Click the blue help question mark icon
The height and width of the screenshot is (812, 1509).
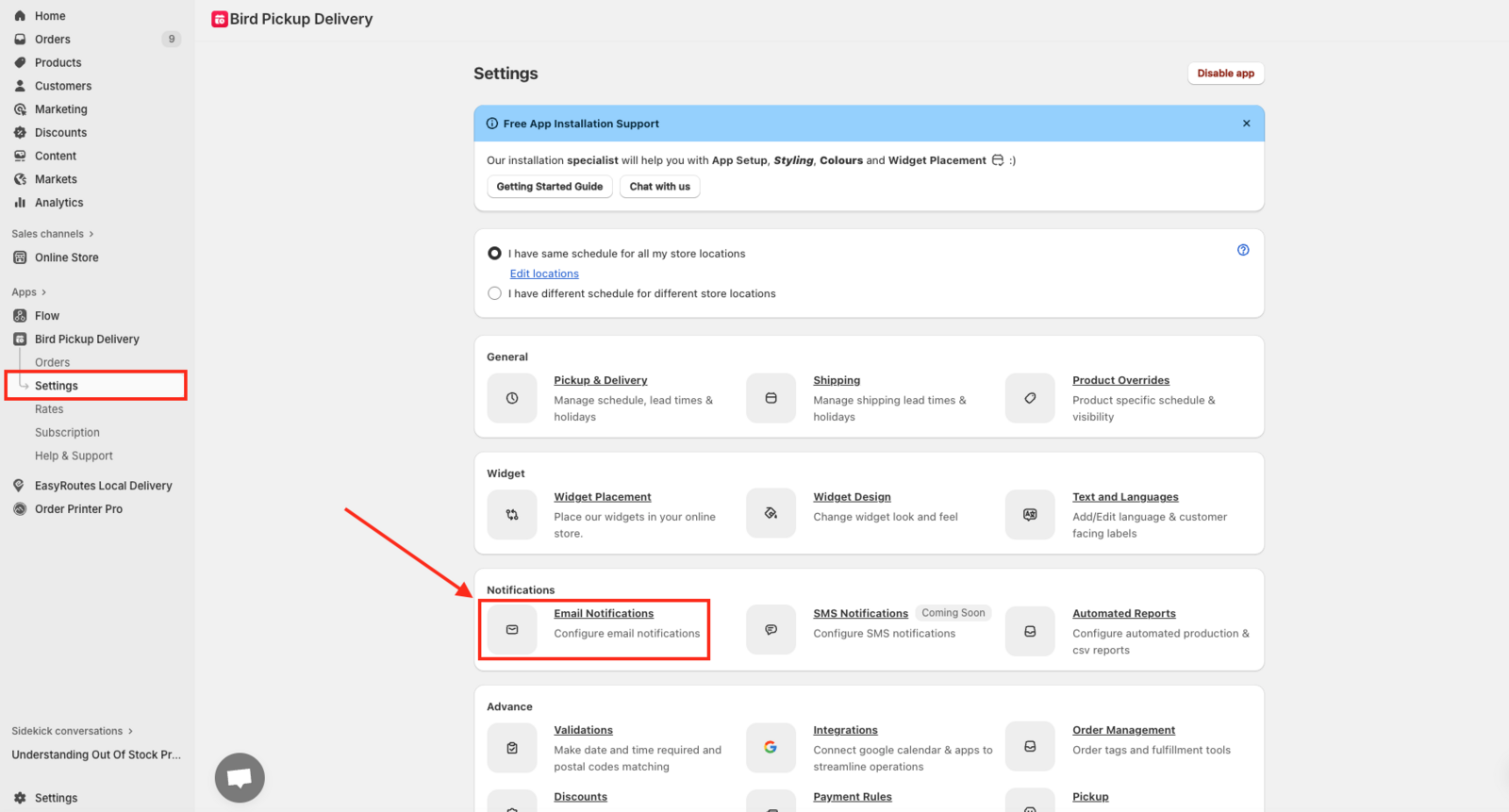tap(1243, 250)
